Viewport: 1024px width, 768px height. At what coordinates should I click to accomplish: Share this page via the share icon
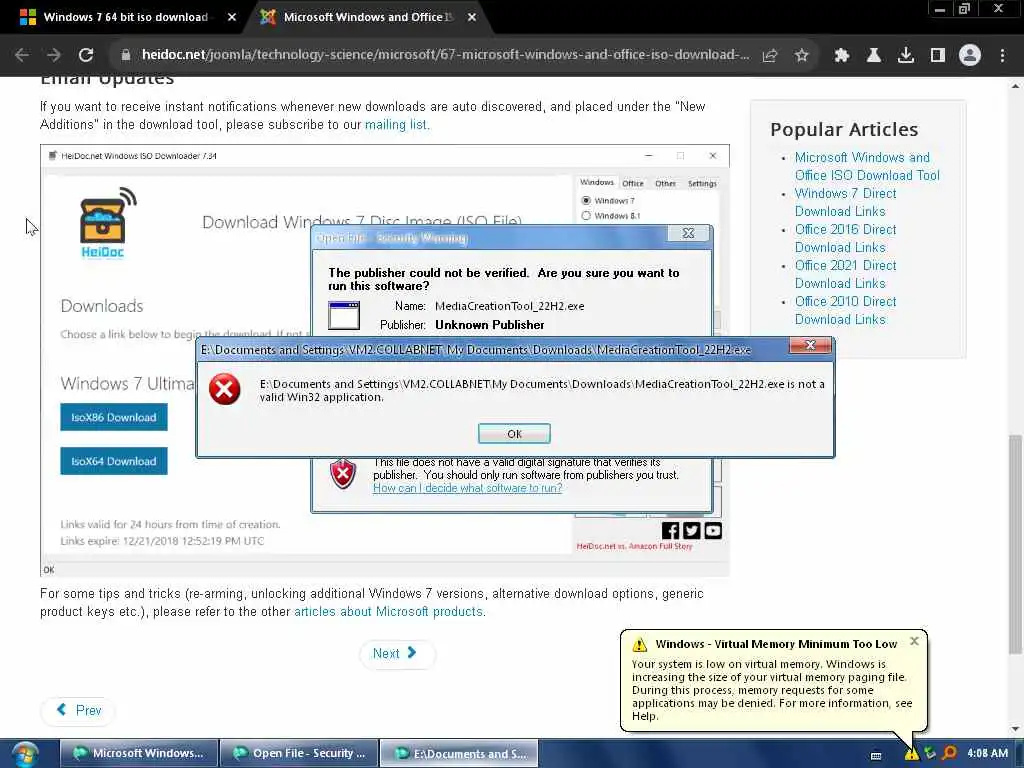pyautogui.click(x=770, y=56)
